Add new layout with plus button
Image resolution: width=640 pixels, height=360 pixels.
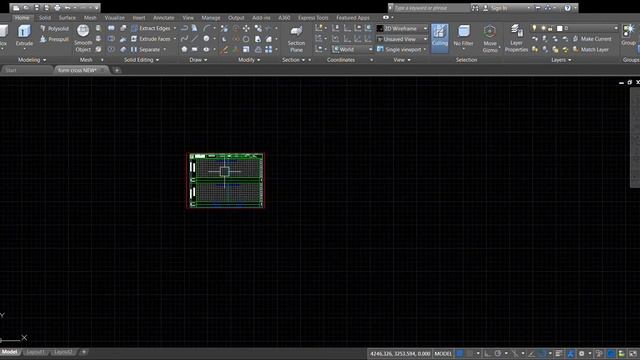tap(84, 352)
